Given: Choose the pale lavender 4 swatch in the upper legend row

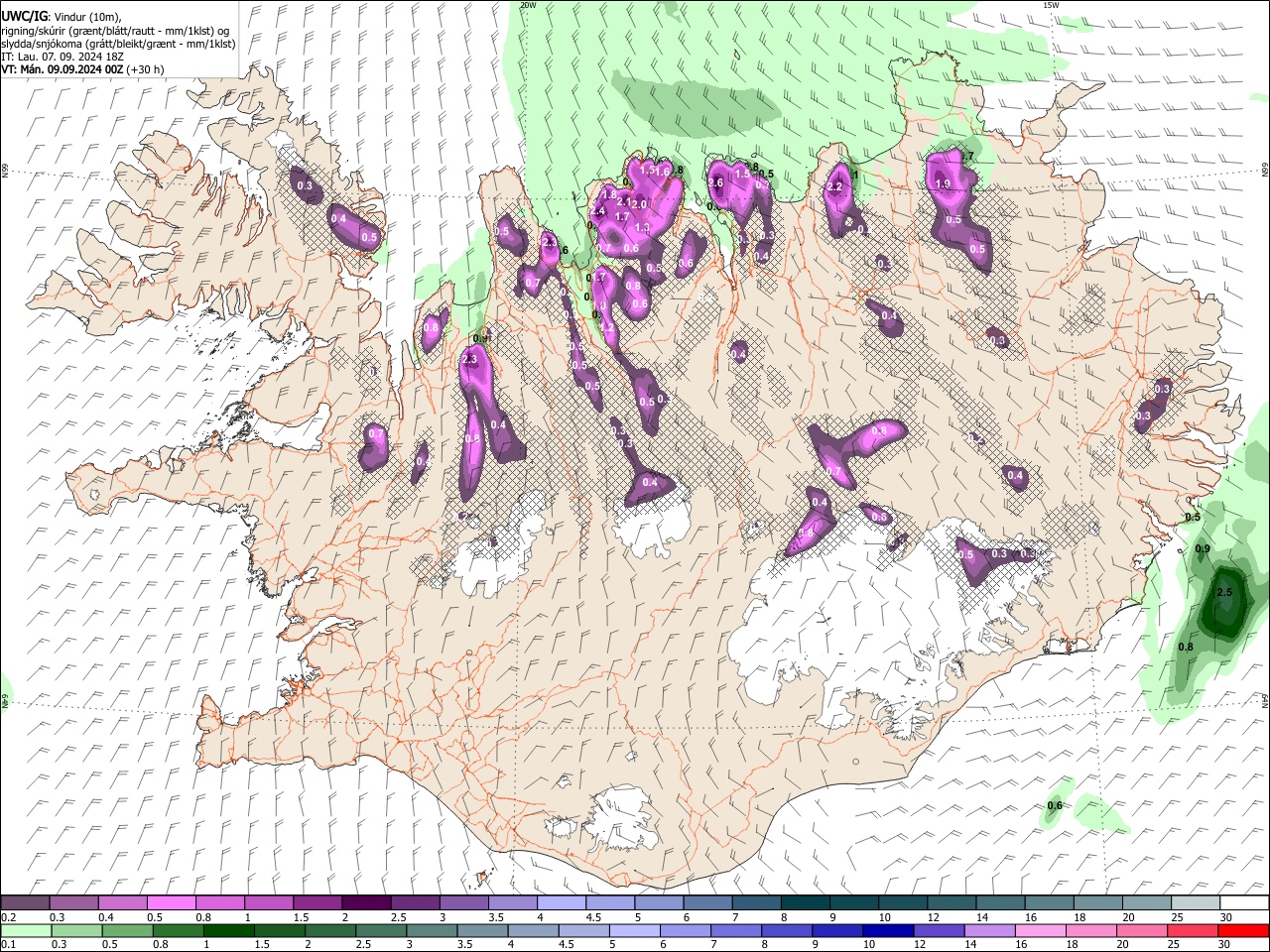Looking at the screenshot, I should [560, 902].
